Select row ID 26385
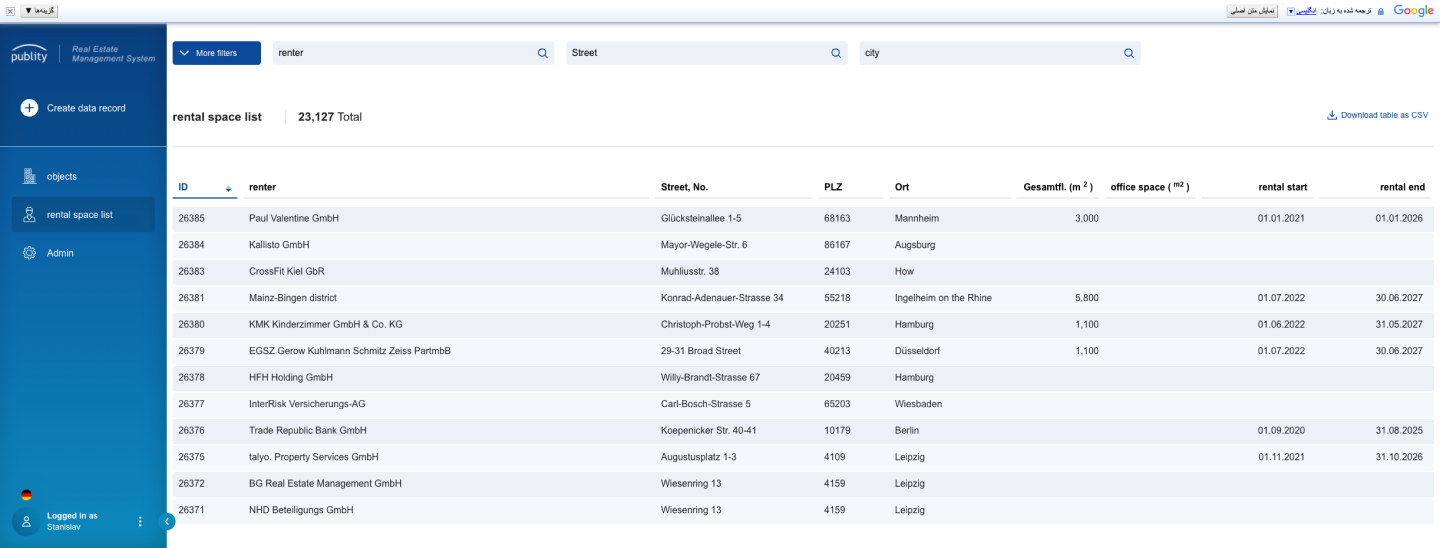The width and height of the screenshot is (1440, 548). coord(192,218)
